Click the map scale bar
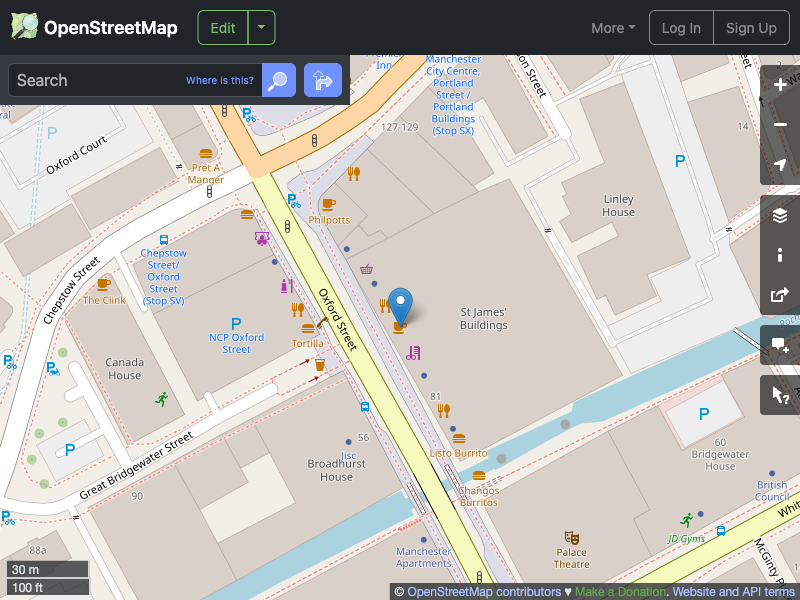 (x=47, y=578)
